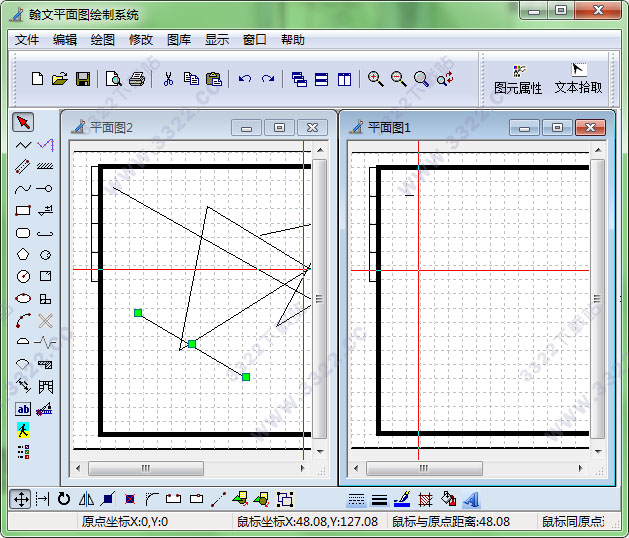Click the Undo arrow
Viewport: 629px width, 538px height.
(x=245, y=79)
